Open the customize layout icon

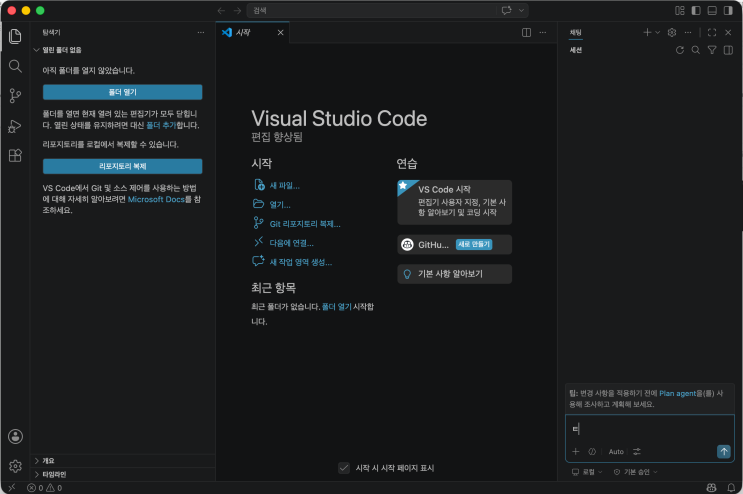click(x=680, y=10)
